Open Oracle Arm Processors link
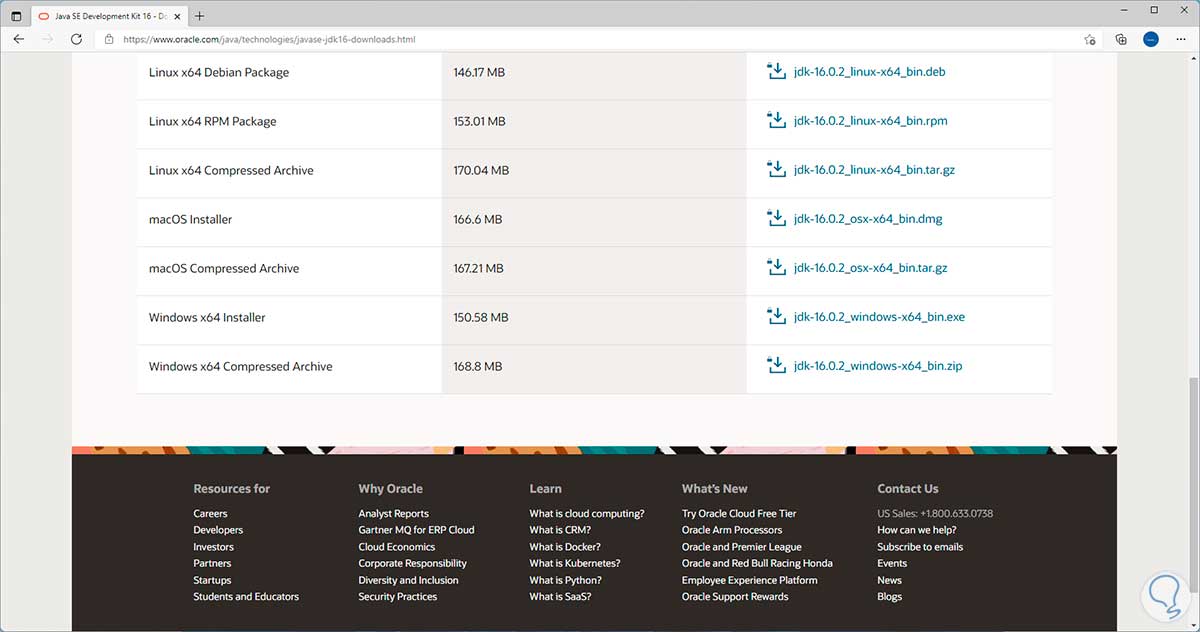This screenshot has width=1200, height=632. (x=732, y=530)
